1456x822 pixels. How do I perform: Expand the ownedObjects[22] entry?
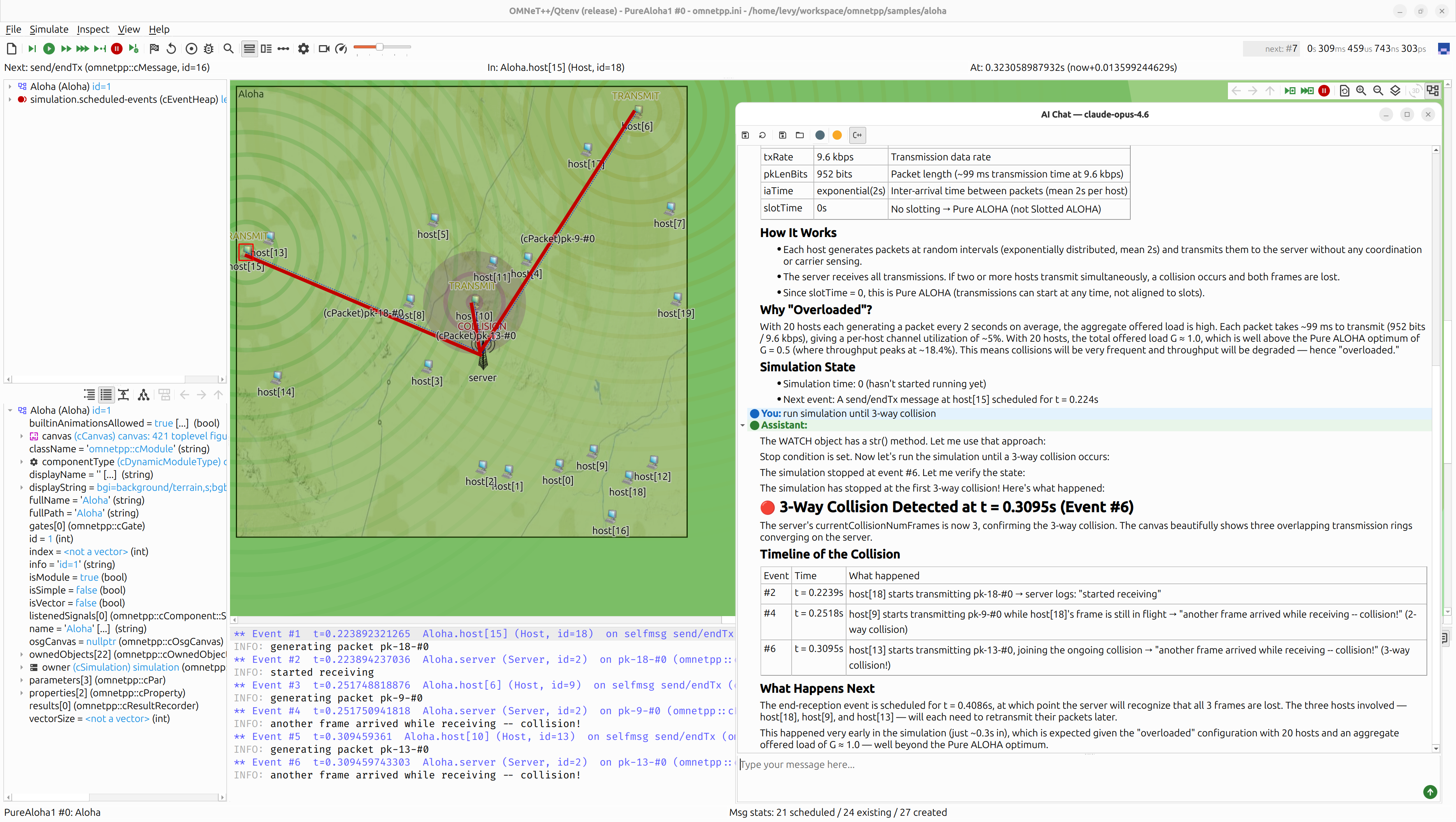click(x=21, y=655)
